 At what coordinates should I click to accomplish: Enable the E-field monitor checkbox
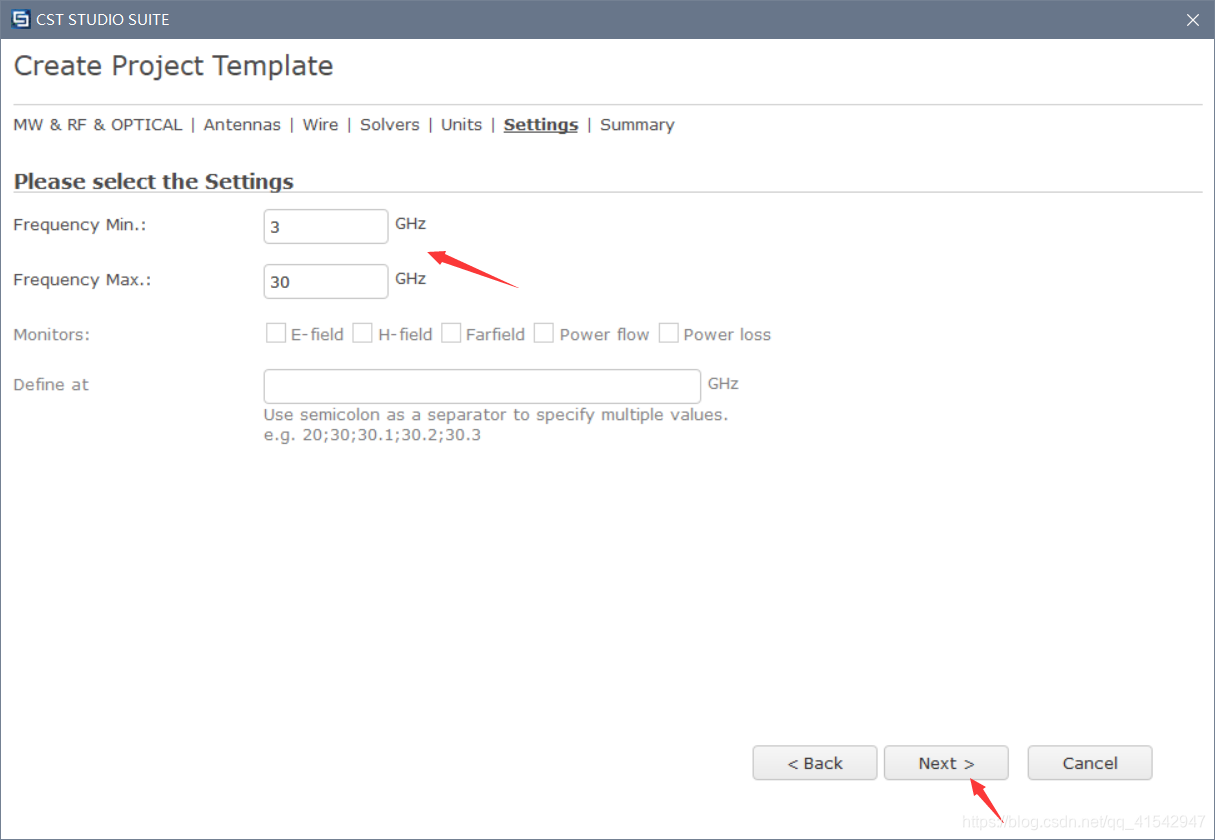(276, 333)
